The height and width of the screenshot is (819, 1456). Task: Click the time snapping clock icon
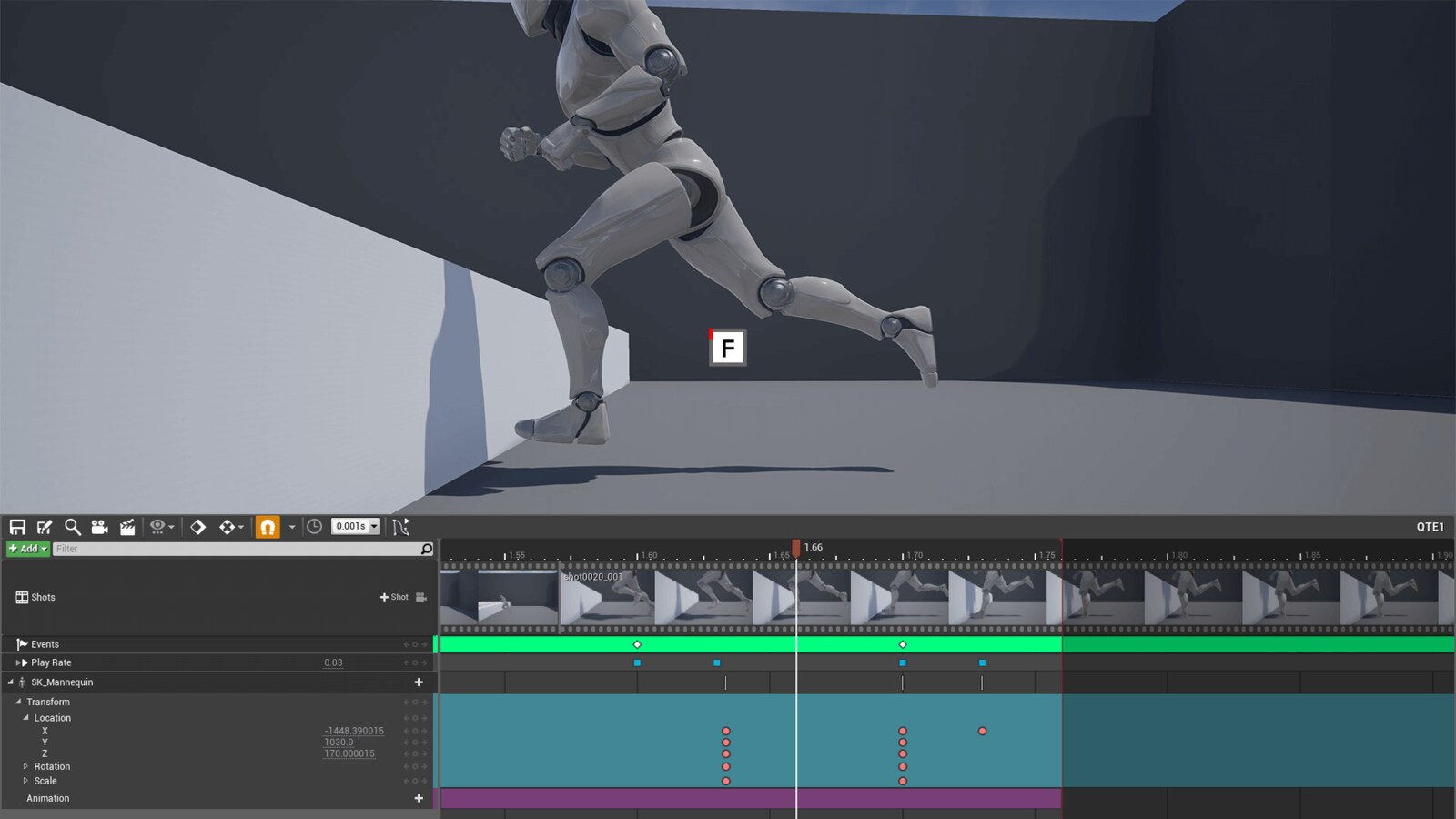(x=316, y=526)
